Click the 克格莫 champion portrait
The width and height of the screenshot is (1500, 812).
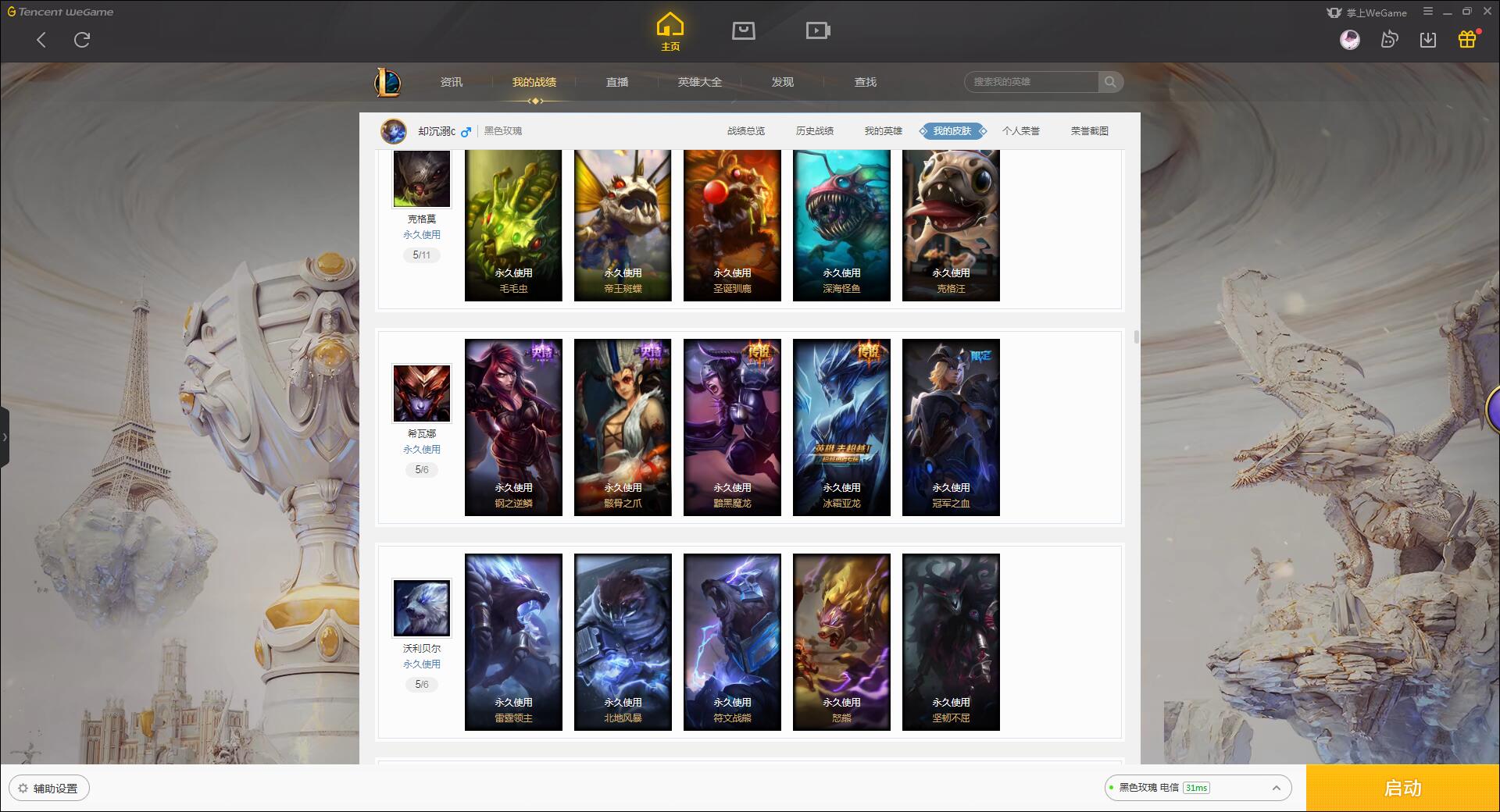pos(422,179)
